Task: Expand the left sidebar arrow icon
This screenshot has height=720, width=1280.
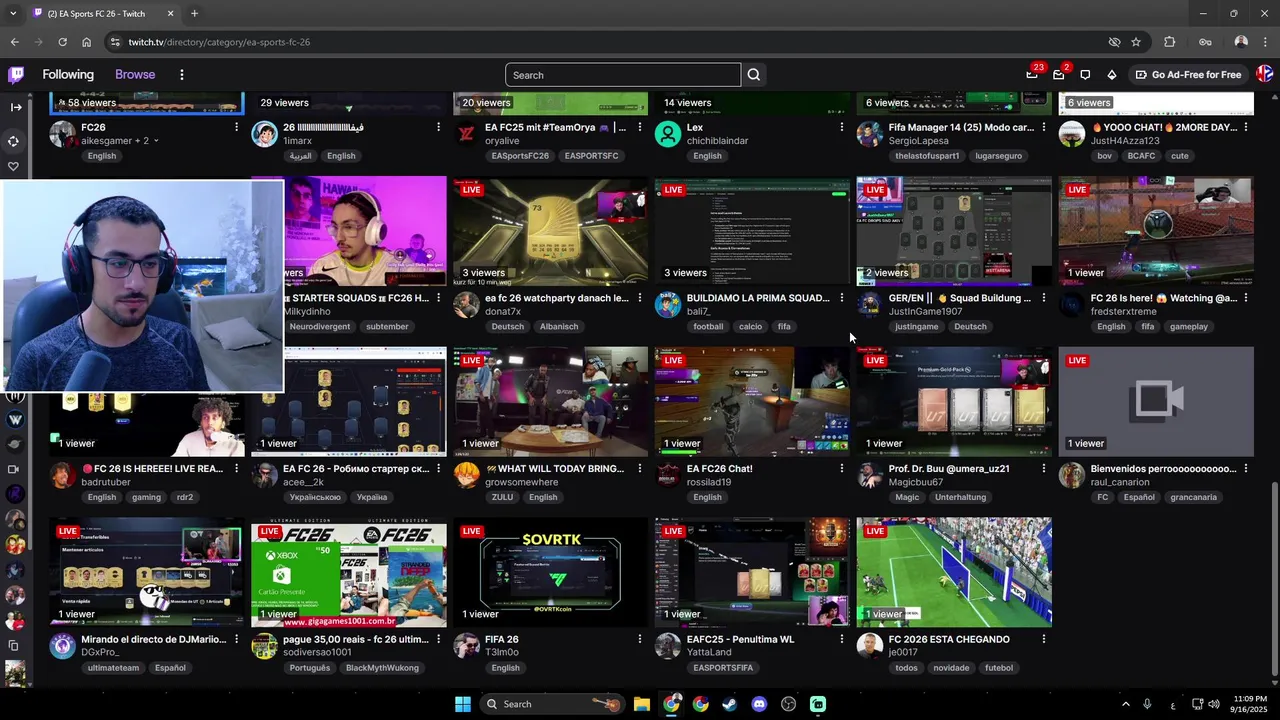Action: coord(15,107)
